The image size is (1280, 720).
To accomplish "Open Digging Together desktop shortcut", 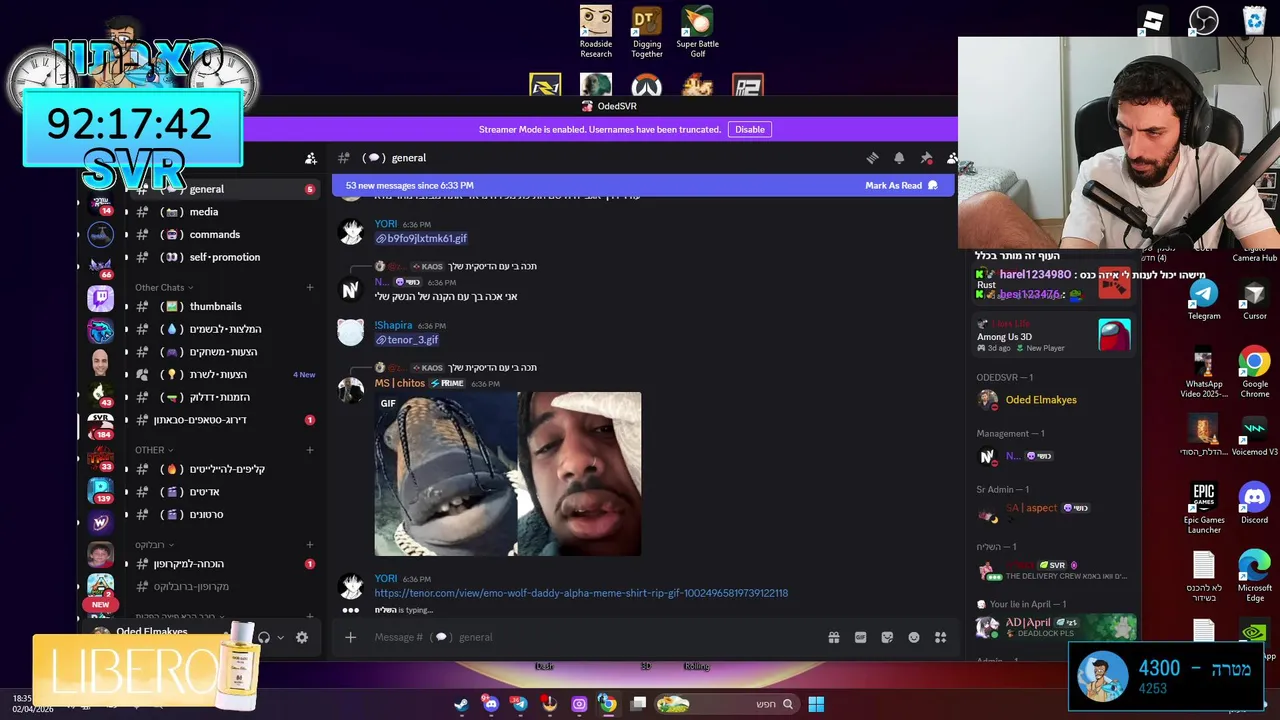I will coord(646,32).
